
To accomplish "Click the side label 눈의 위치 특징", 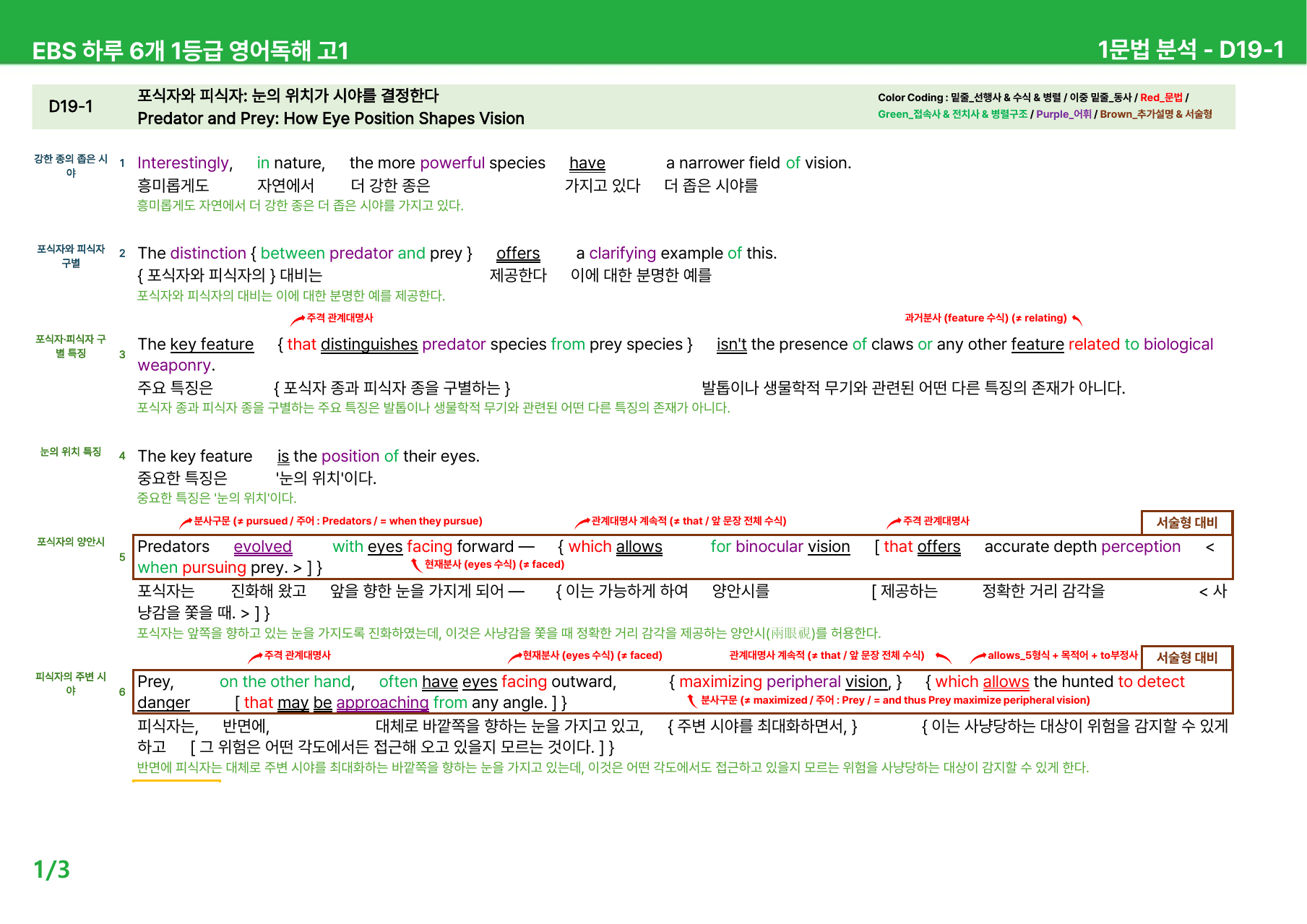I will (x=71, y=452).
